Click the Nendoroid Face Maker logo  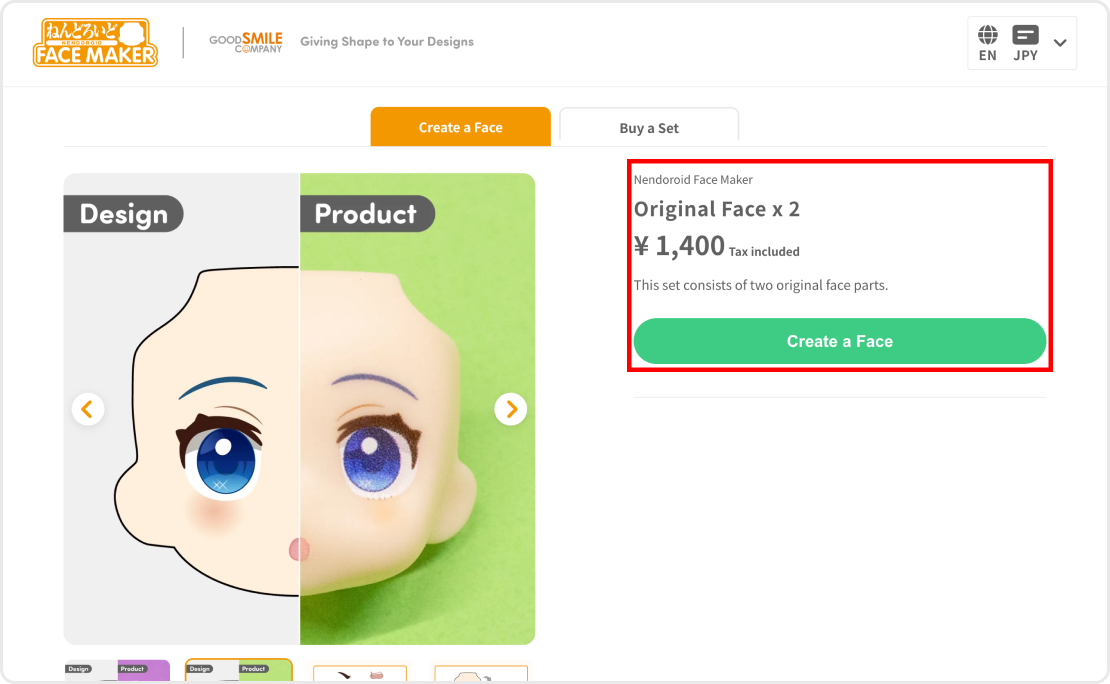[x=95, y=42]
